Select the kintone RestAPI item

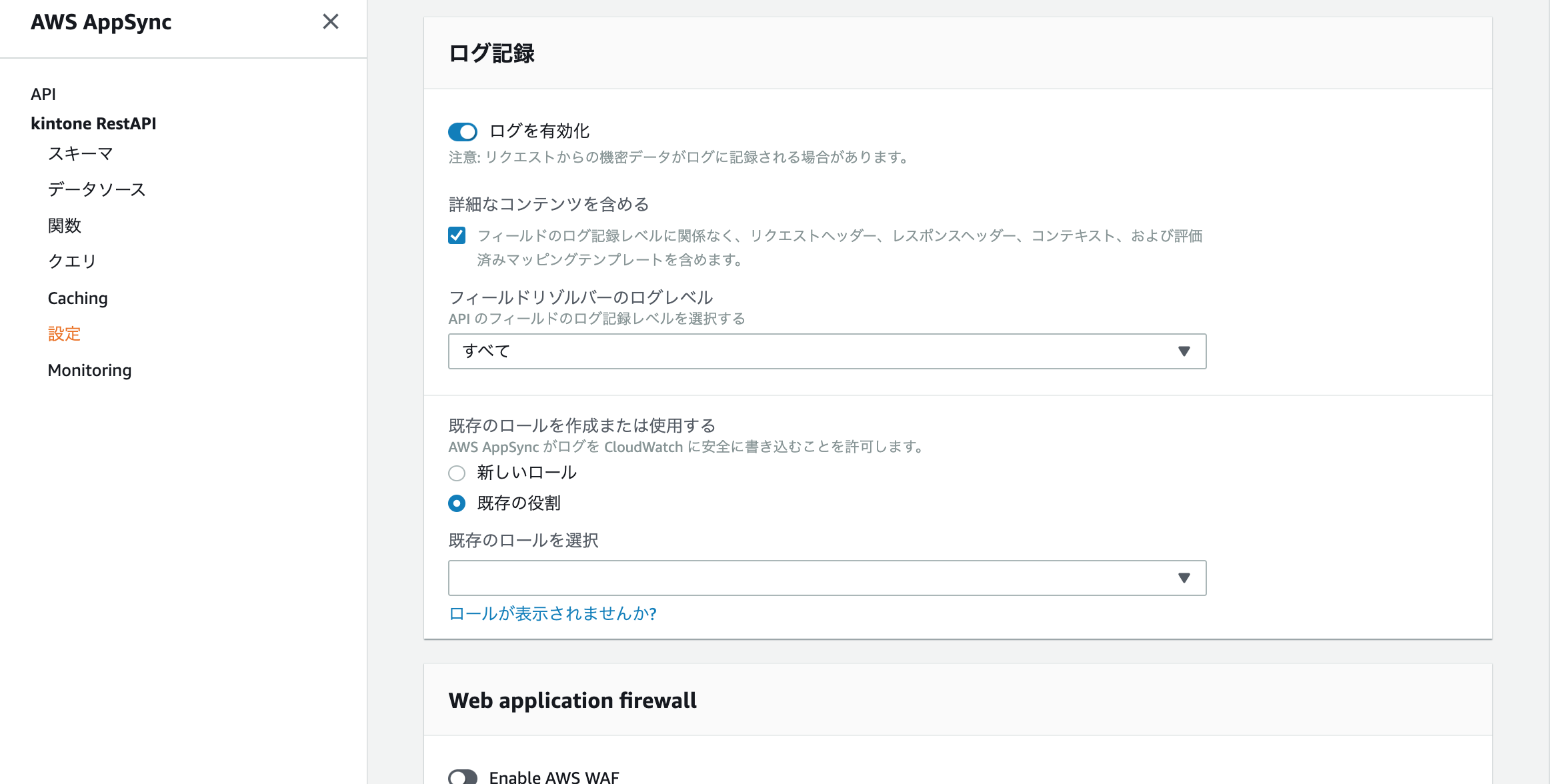(93, 123)
